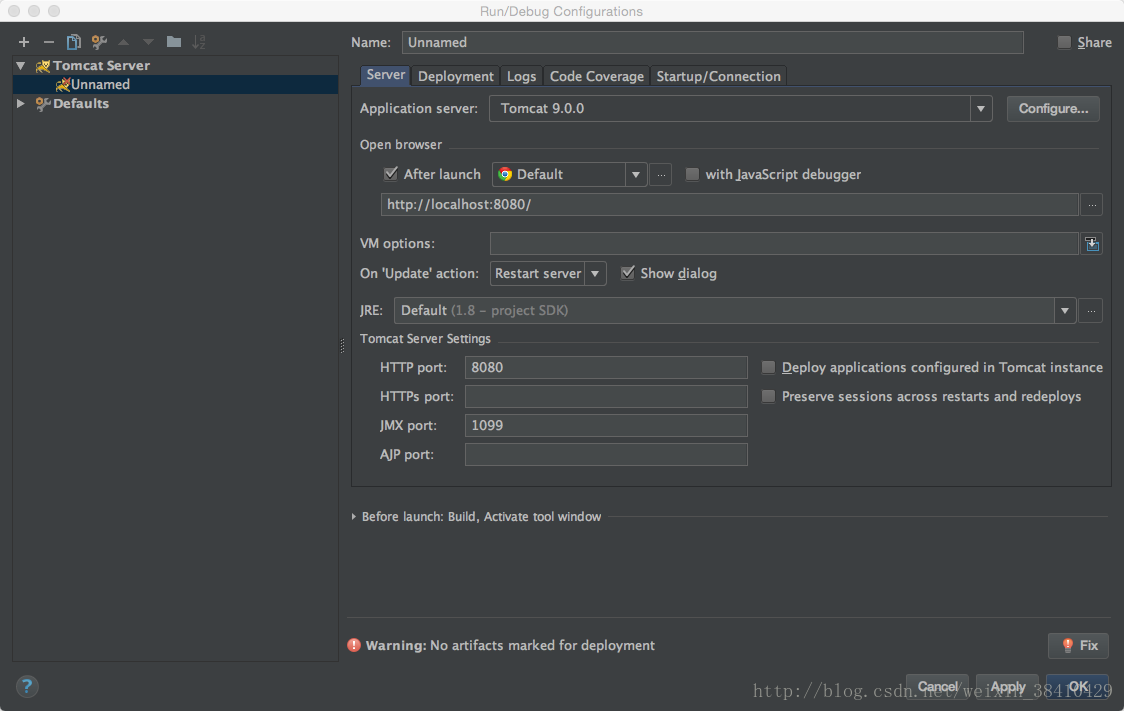
Task: Sort configurations alphabetically icon
Action: click(199, 42)
